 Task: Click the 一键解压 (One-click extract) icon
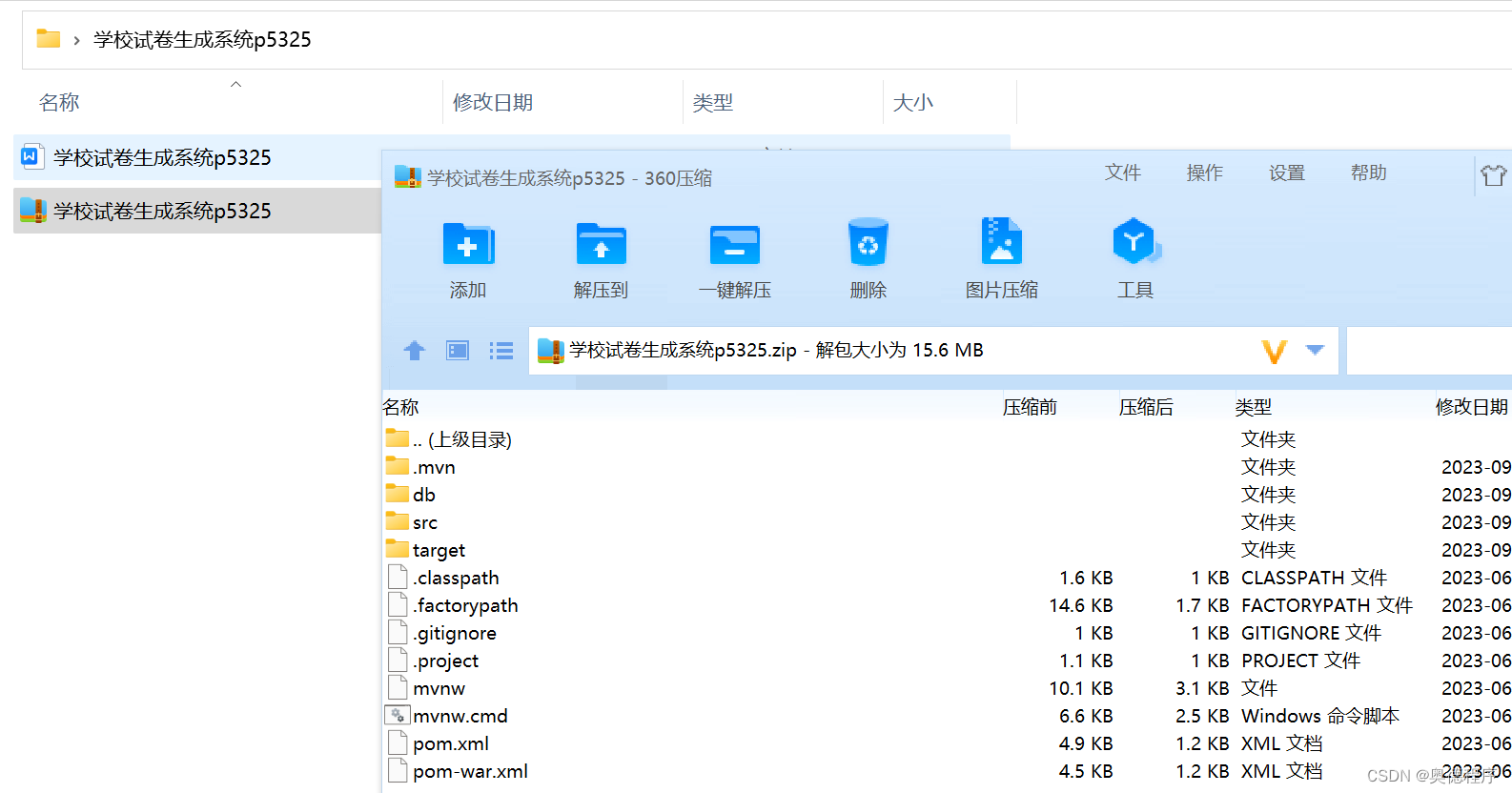(x=735, y=244)
